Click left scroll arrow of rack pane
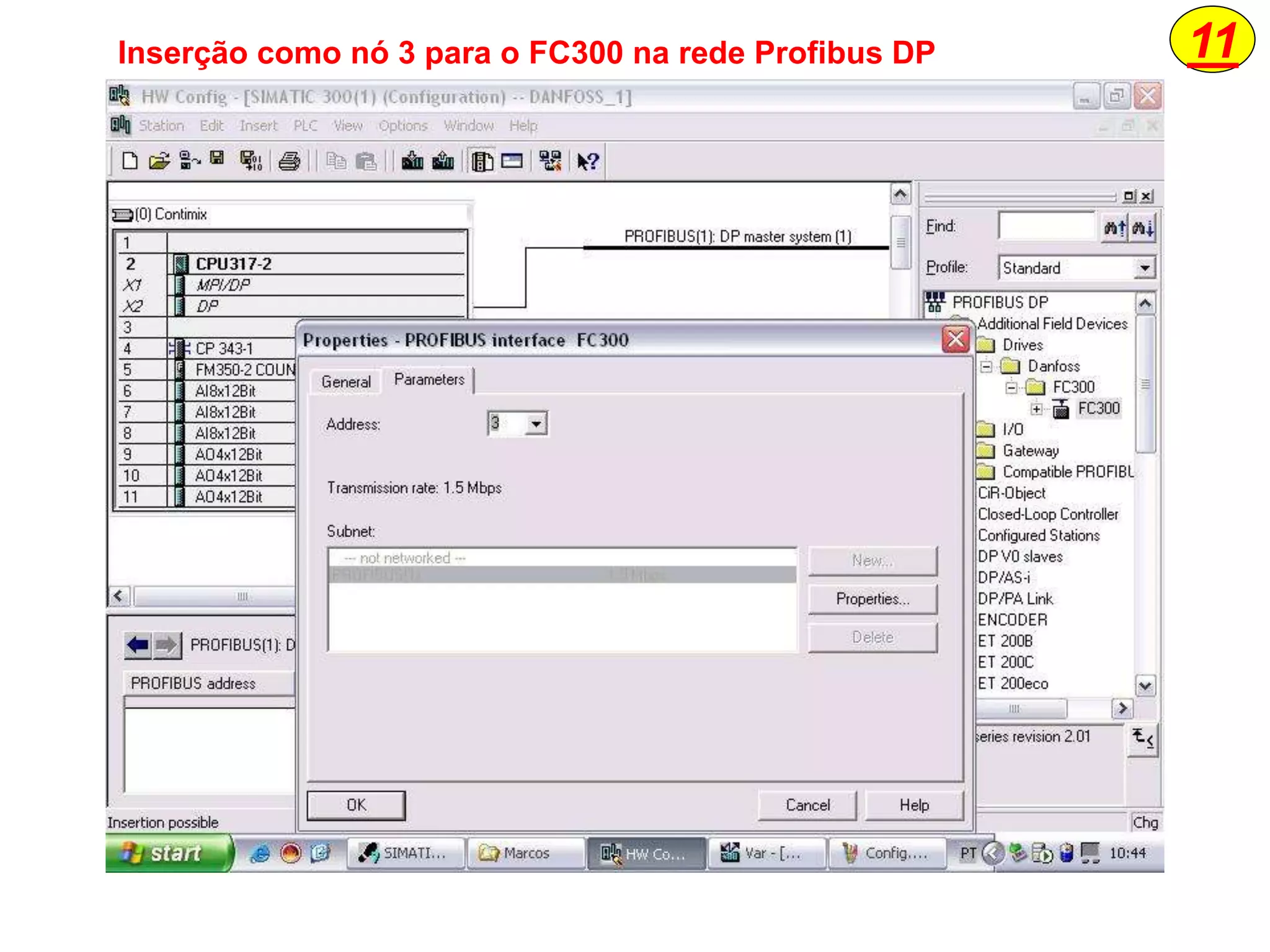Screen dimensions: 1270x952 tap(118, 596)
